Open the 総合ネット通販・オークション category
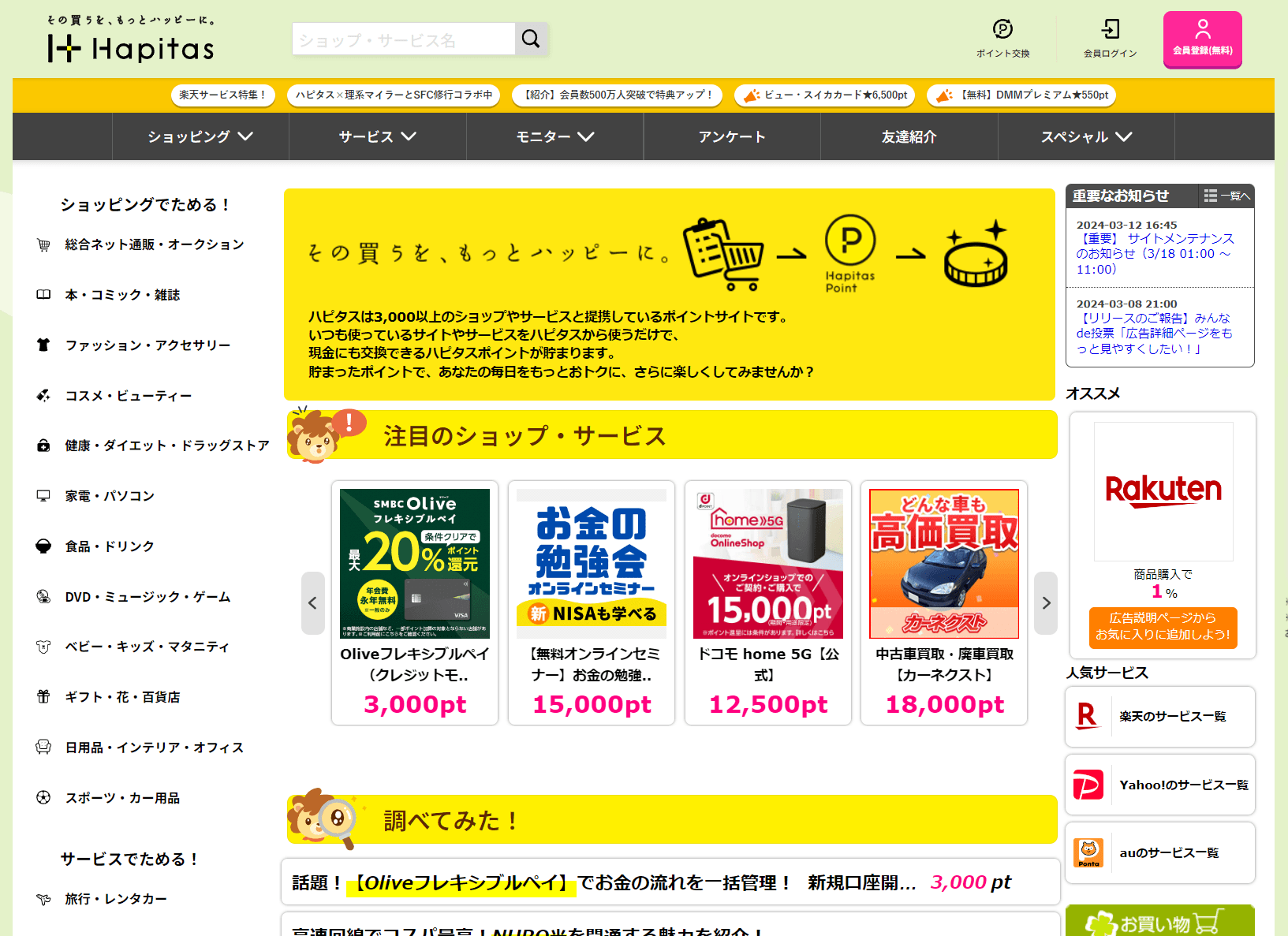1288x936 pixels. 155,245
